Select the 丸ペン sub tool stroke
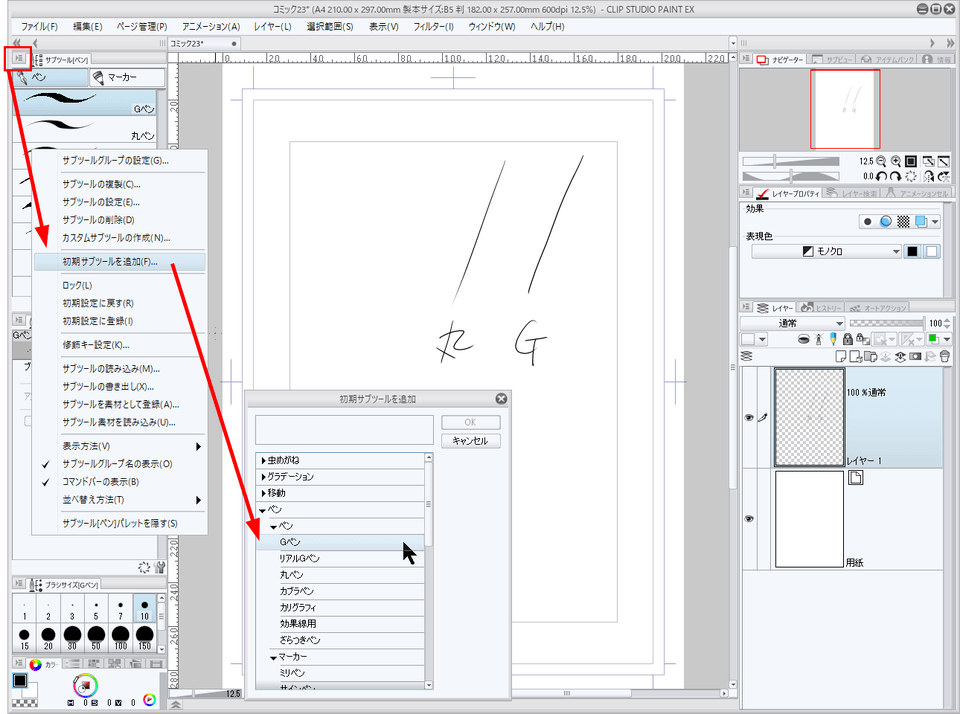Viewport: 960px width, 714px height. 84,129
